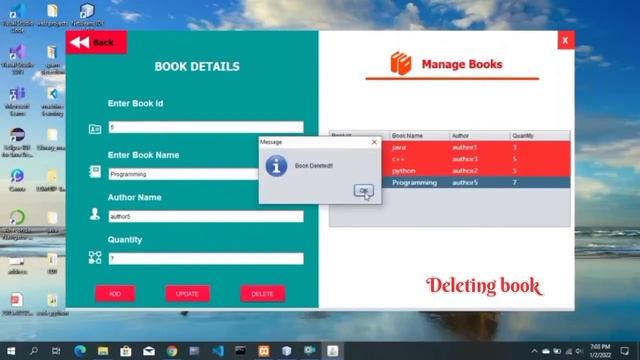Close the Message dialog with its X
640x360 pixels.
tap(374, 142)
